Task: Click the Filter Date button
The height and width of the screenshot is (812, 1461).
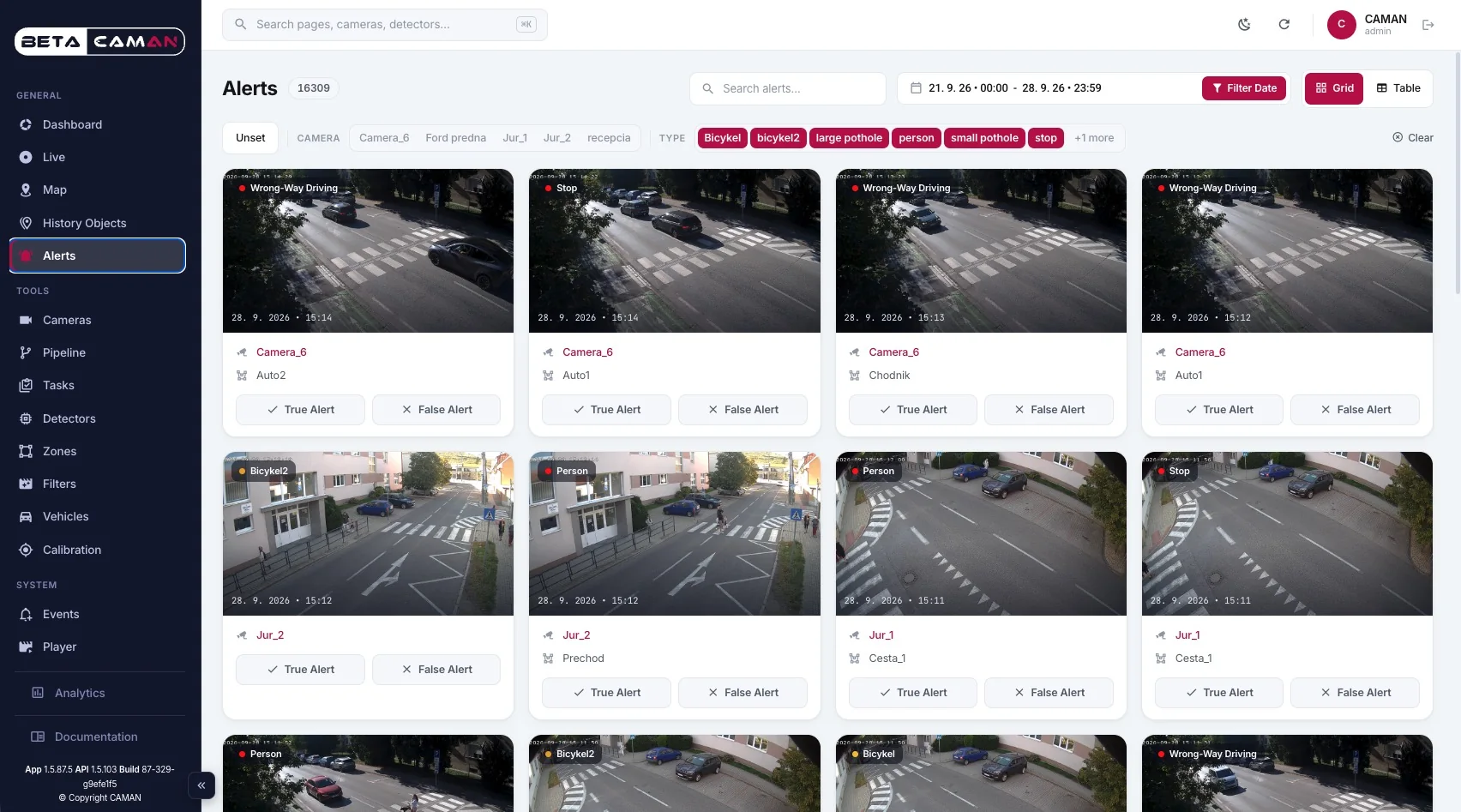Action: [1244, 88]
